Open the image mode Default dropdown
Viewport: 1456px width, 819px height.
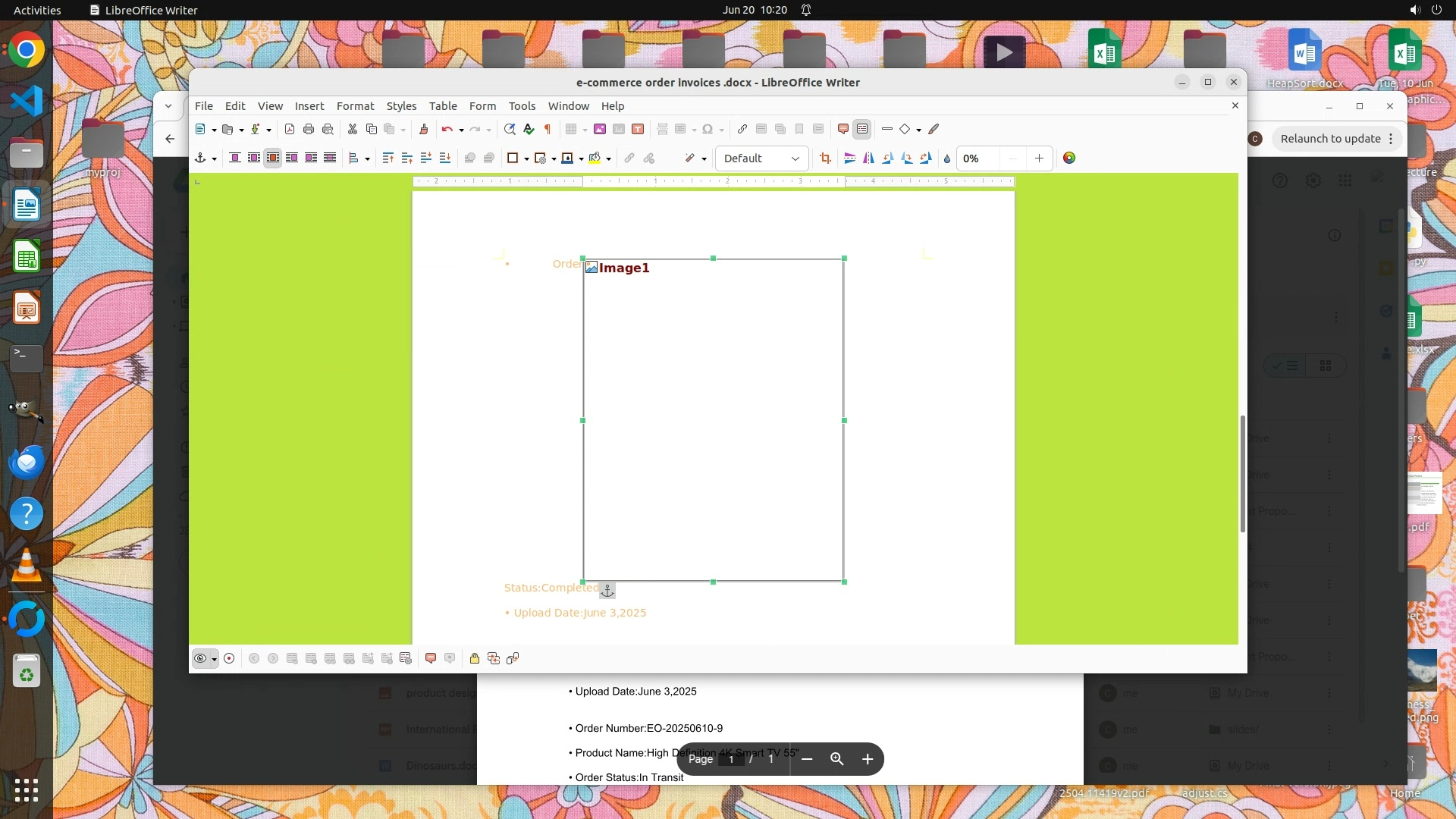(x=761, y=158)
